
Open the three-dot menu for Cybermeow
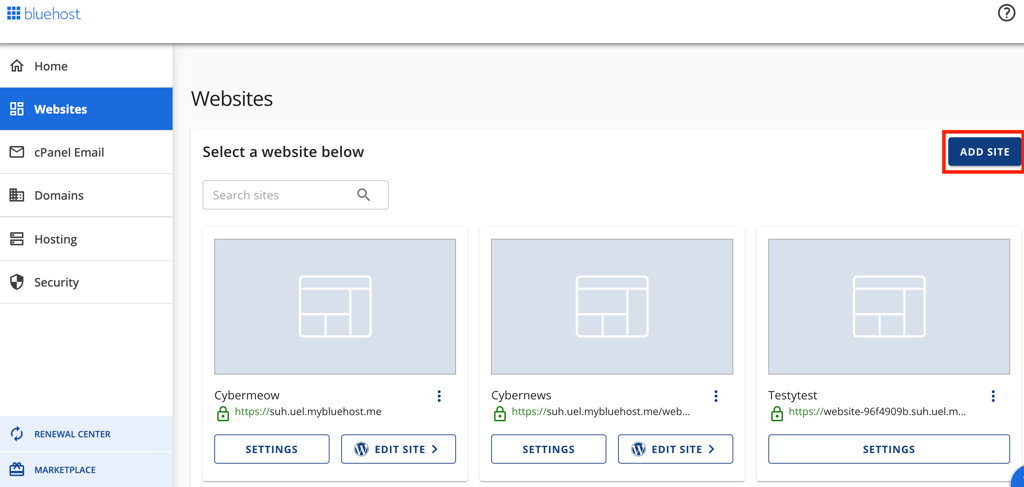pos(439,396)
